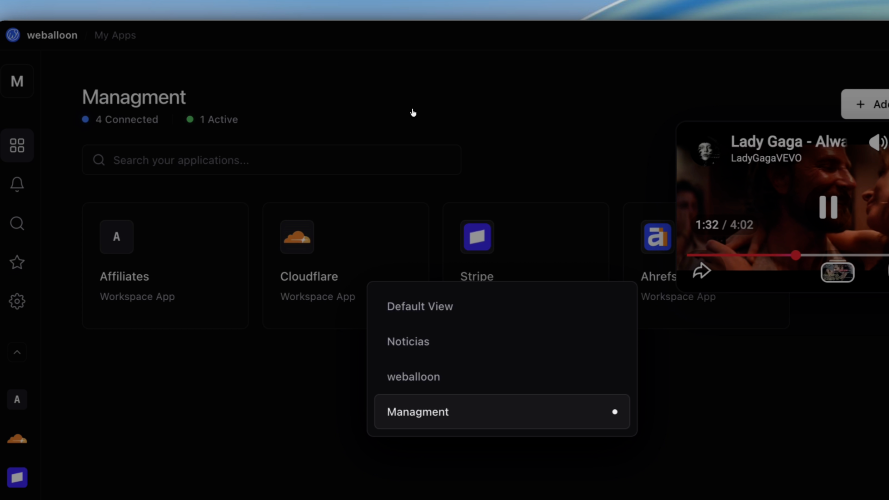Click the video thumbnail button beside share
The image size is (889, 500).
837,272
